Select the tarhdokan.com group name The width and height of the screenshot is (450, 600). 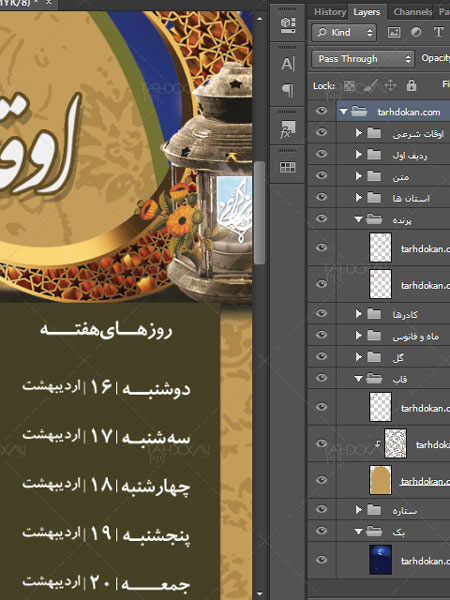(x=409, y=112)
